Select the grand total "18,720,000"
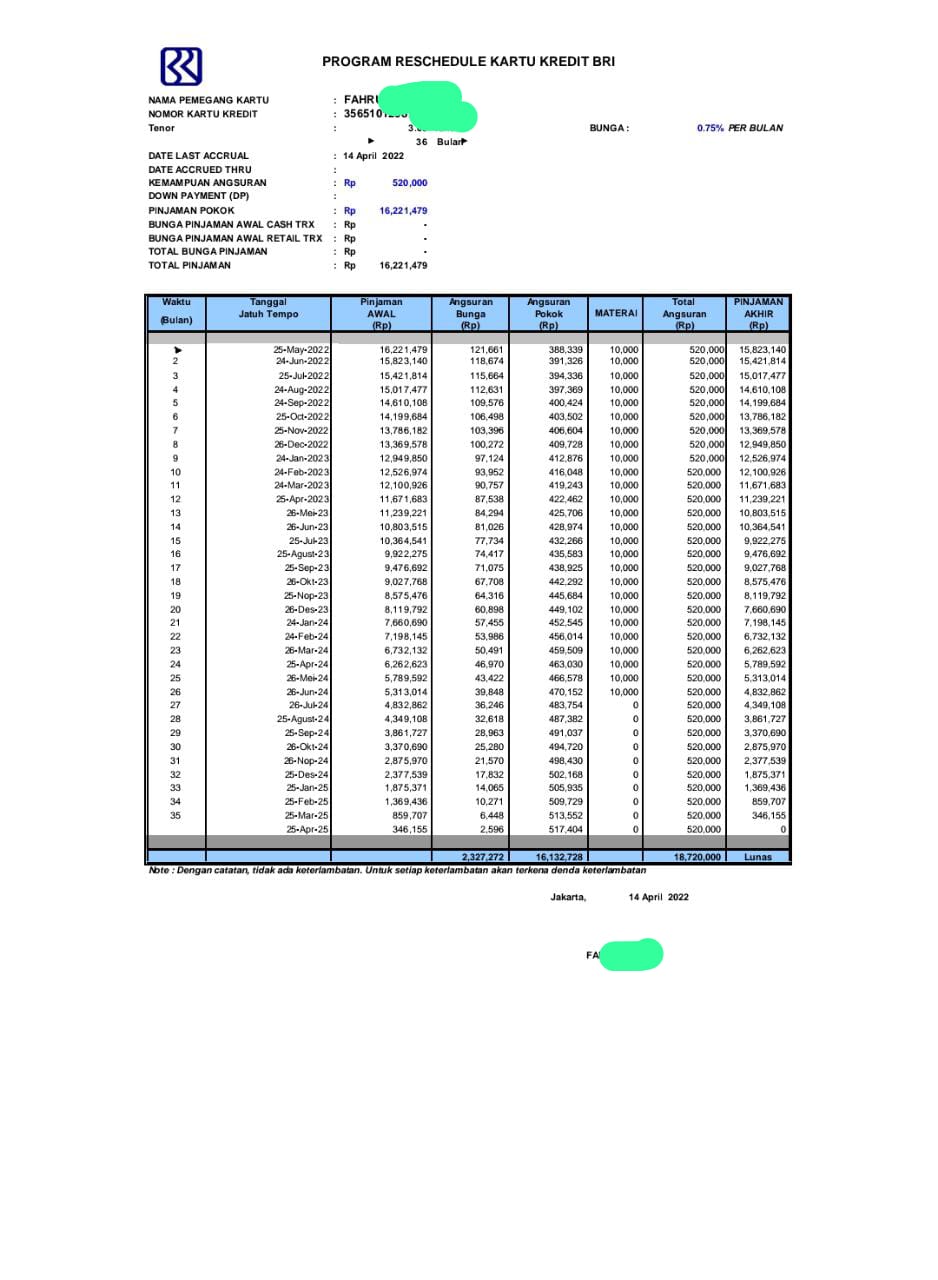The image size is (938, 1280). (x=699, y=857)
